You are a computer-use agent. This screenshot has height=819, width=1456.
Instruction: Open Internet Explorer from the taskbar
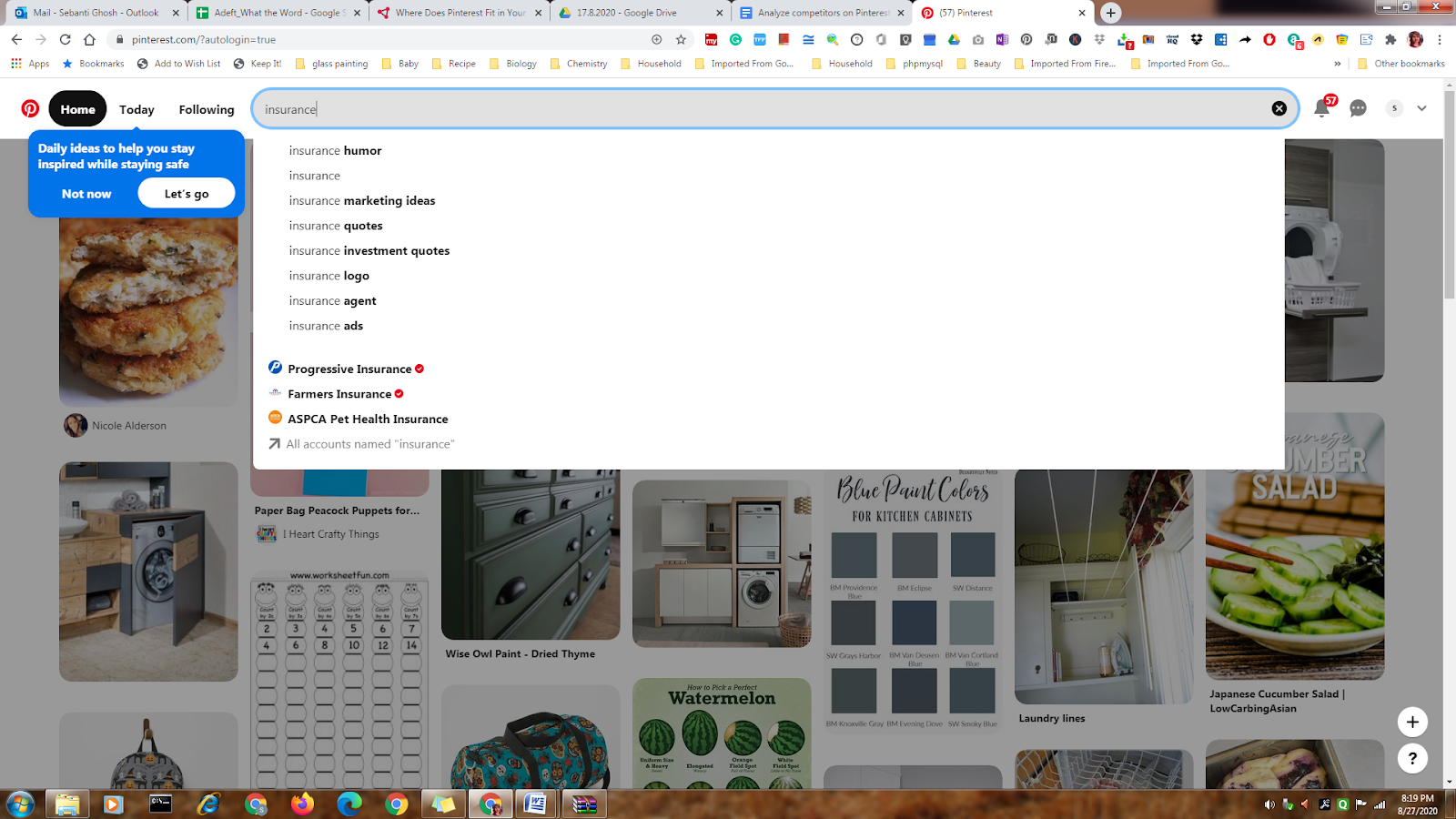pyautogui.click(x=208, y=804)
